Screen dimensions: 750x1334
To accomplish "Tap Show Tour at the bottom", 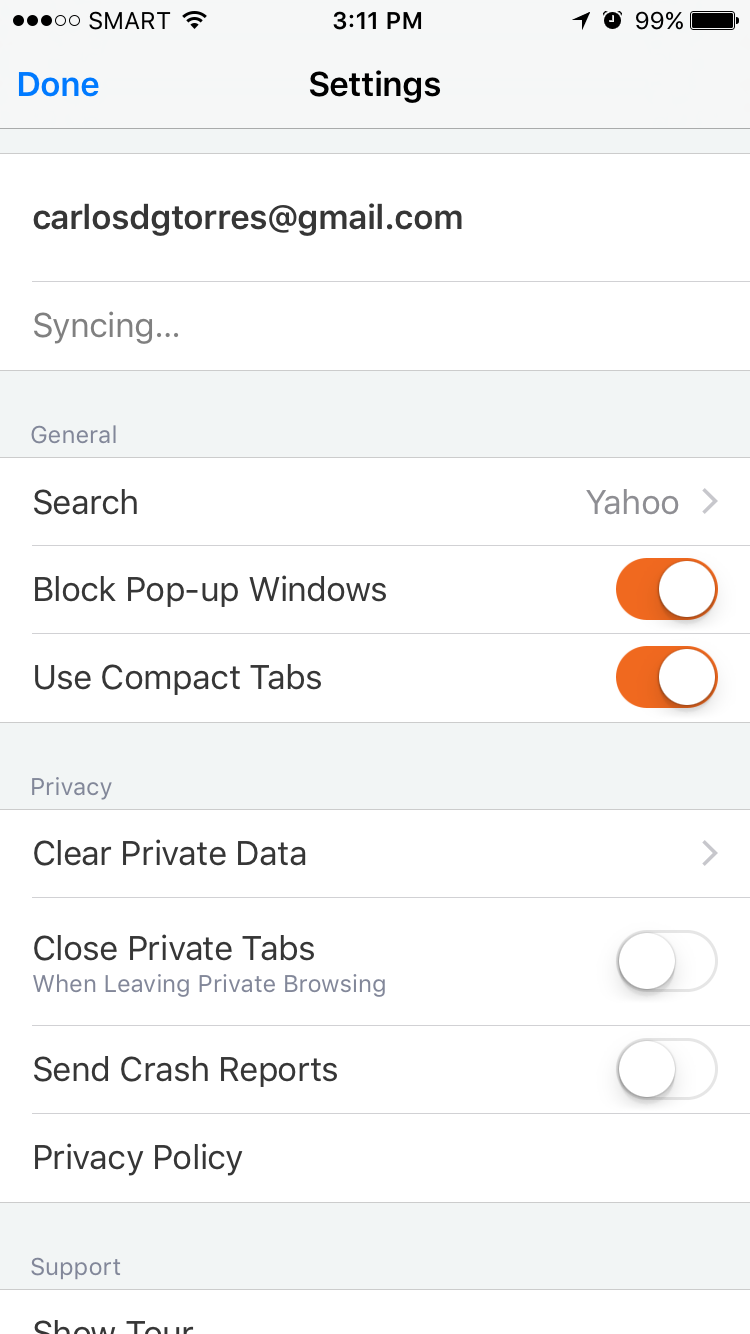I will pos(113,1322).
